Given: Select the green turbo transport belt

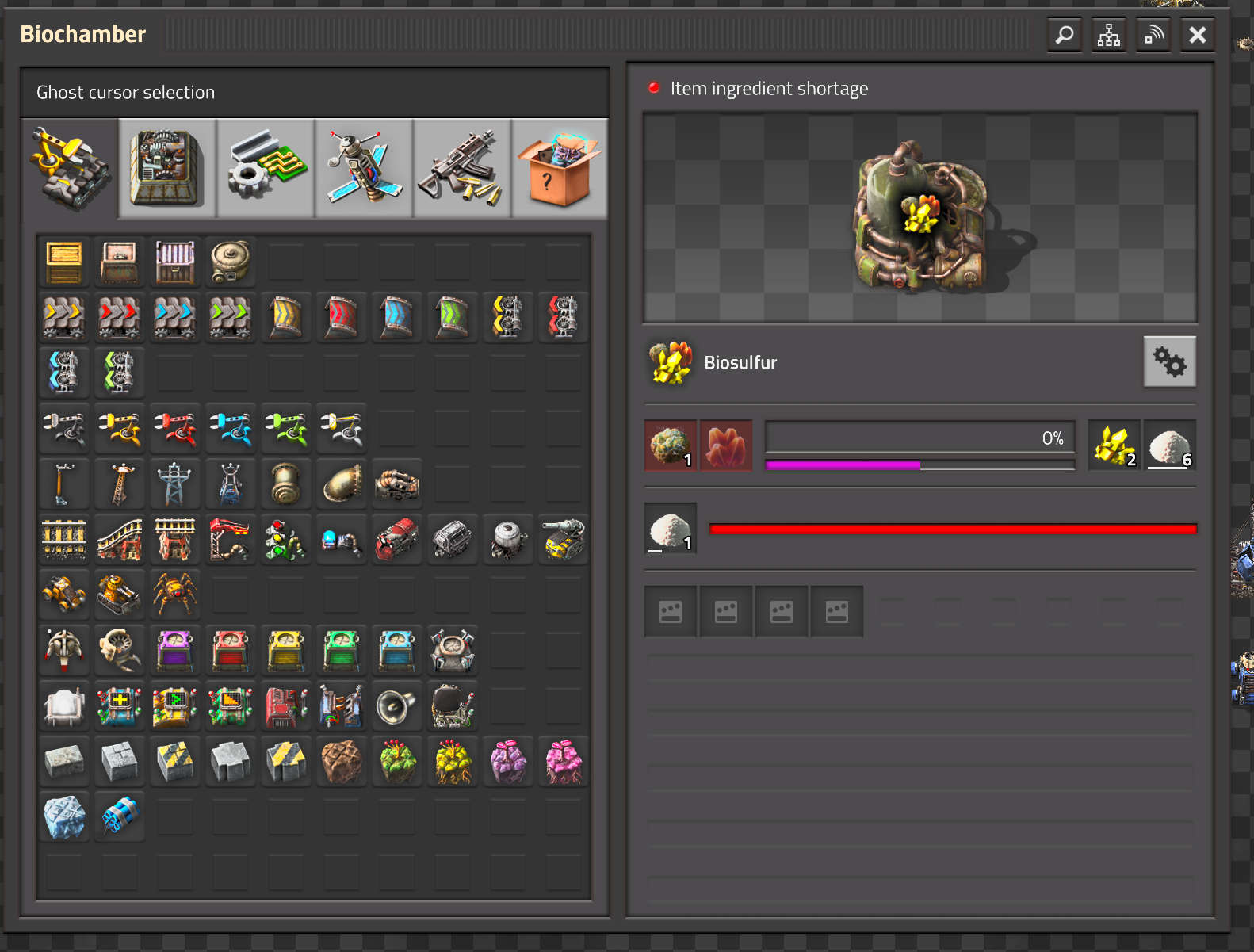Looking at the screenshot, I should 231,318.
